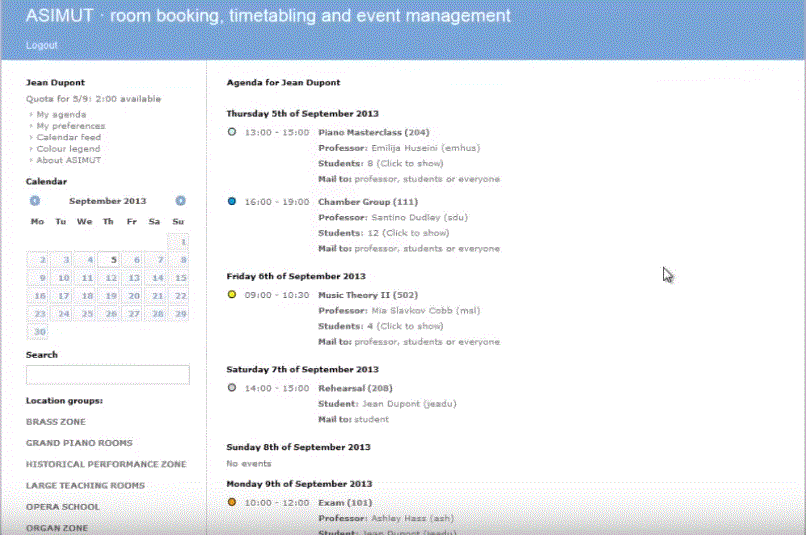806x535 pixels.
Task: Select September 5 in the calendar
Action: click(x=113, y=260)
